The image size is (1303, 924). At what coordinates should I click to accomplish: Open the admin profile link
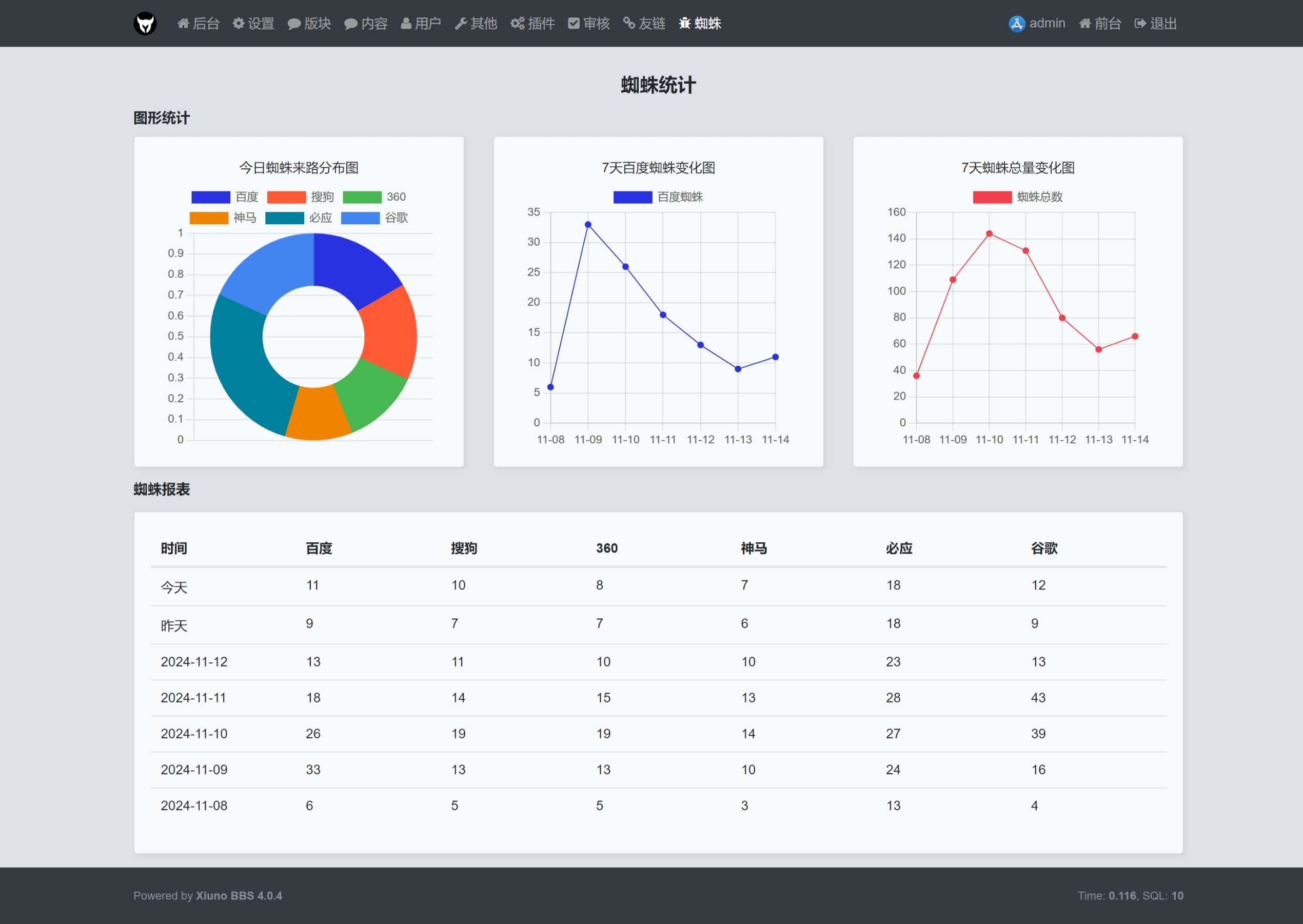tap(1037, 23)
